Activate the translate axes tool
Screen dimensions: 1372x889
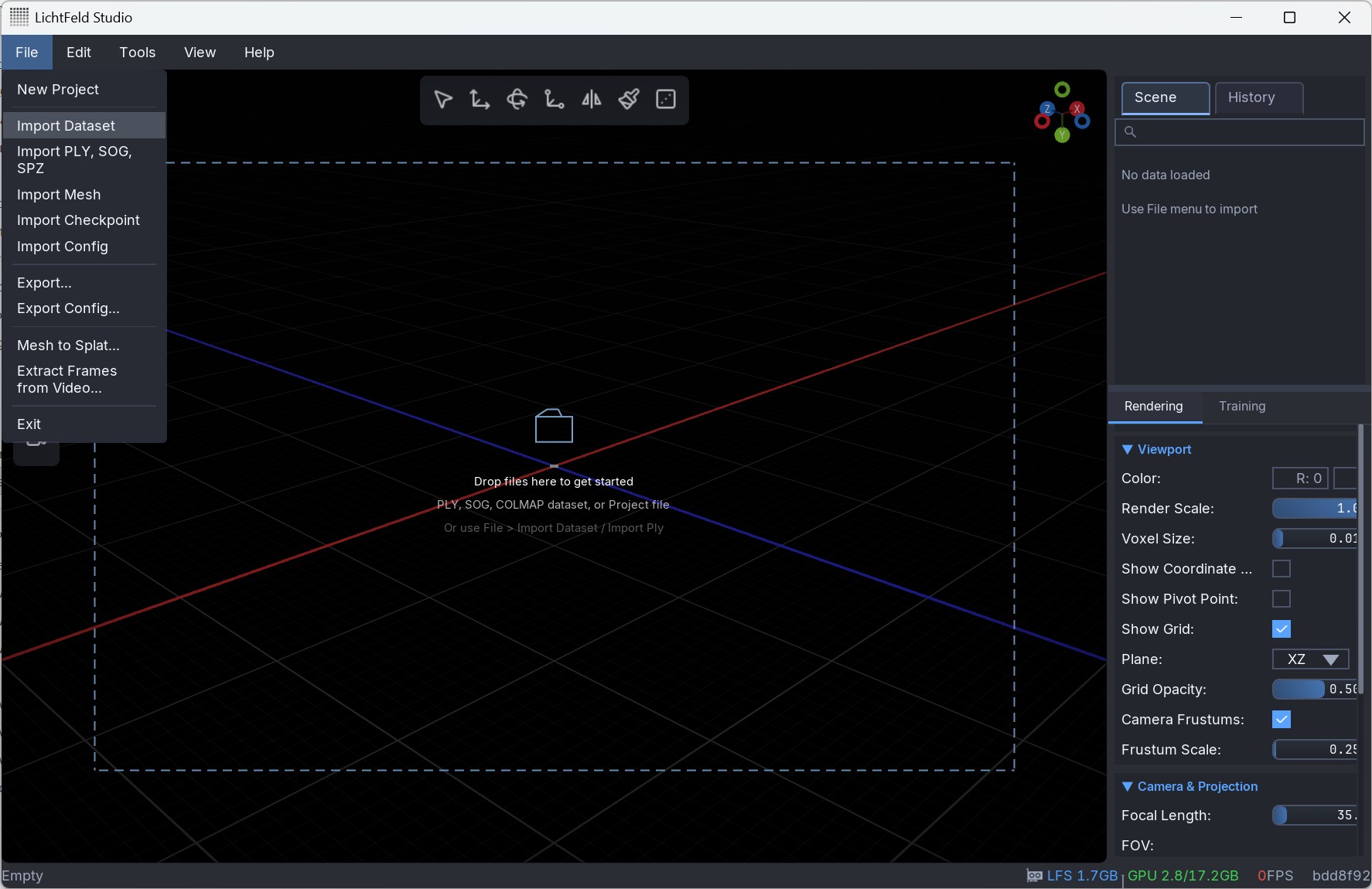[x=480, y=100]
